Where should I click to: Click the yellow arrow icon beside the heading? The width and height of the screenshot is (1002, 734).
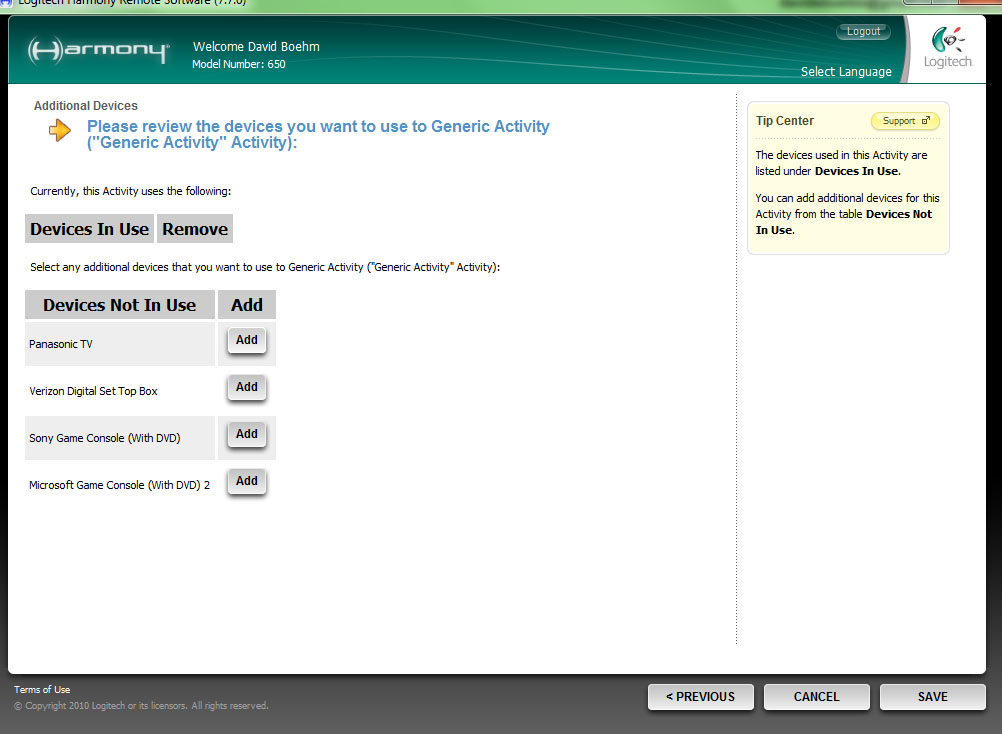(60, 130)
